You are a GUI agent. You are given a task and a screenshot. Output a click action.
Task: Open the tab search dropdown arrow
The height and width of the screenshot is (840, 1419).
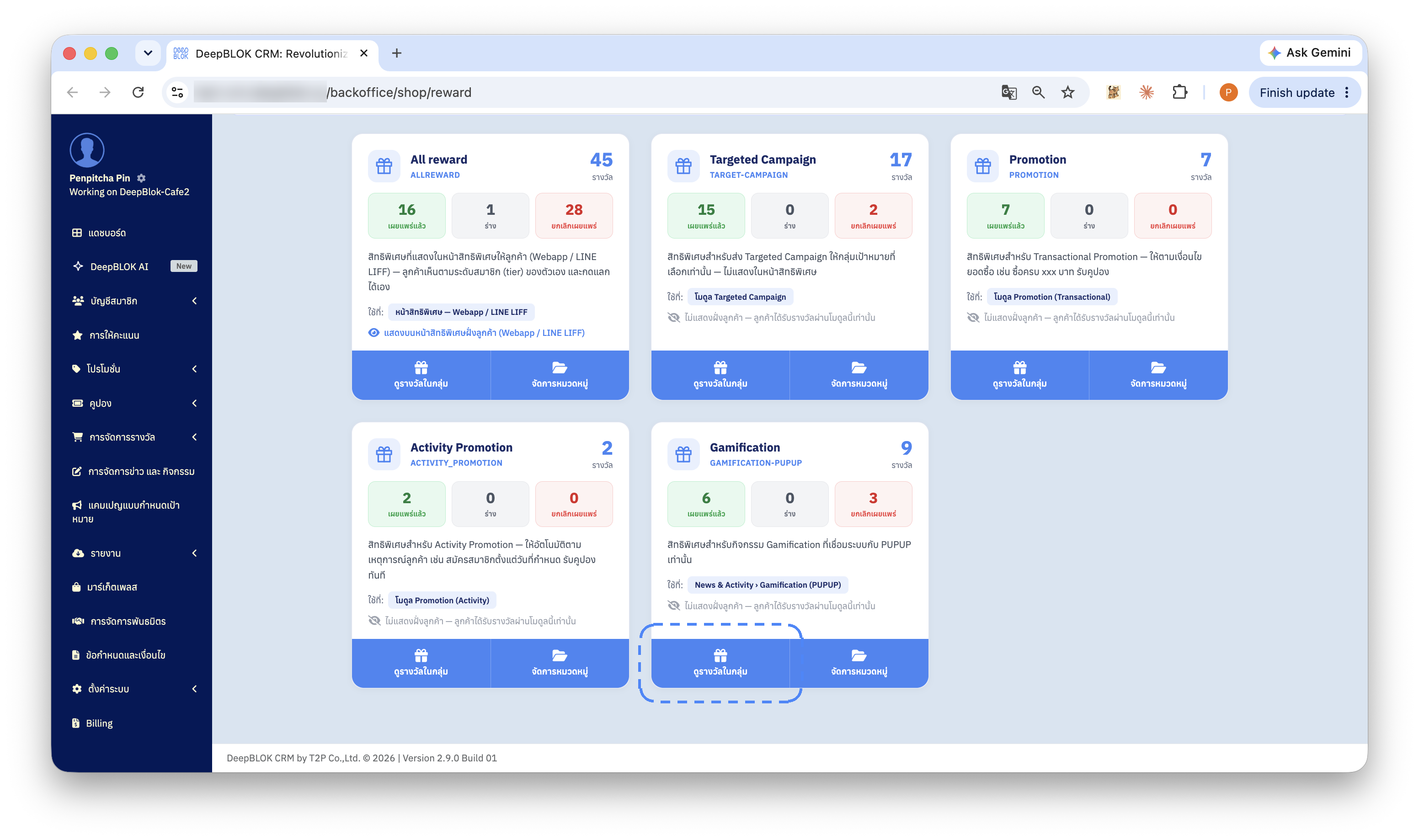coord(148,53)
